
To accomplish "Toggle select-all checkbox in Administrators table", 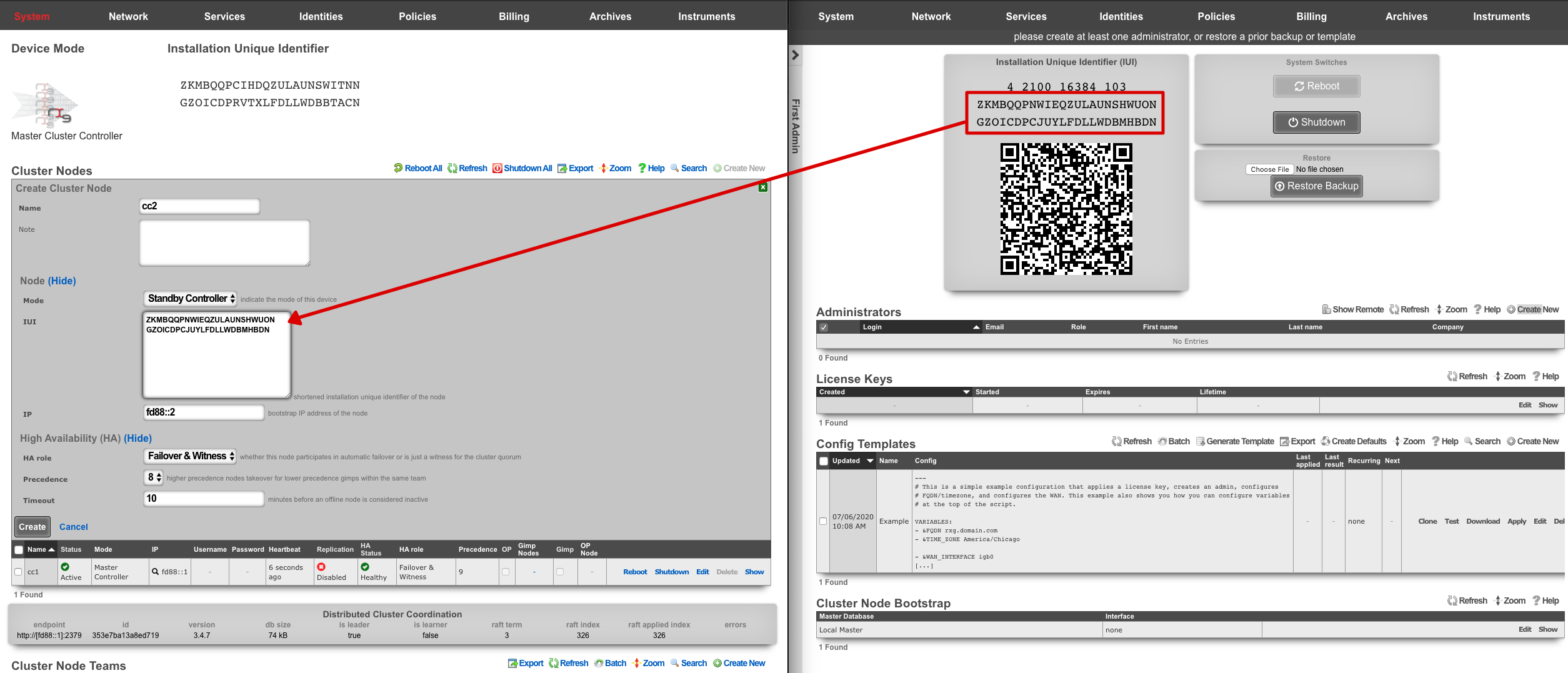I will tap(824, 327).
